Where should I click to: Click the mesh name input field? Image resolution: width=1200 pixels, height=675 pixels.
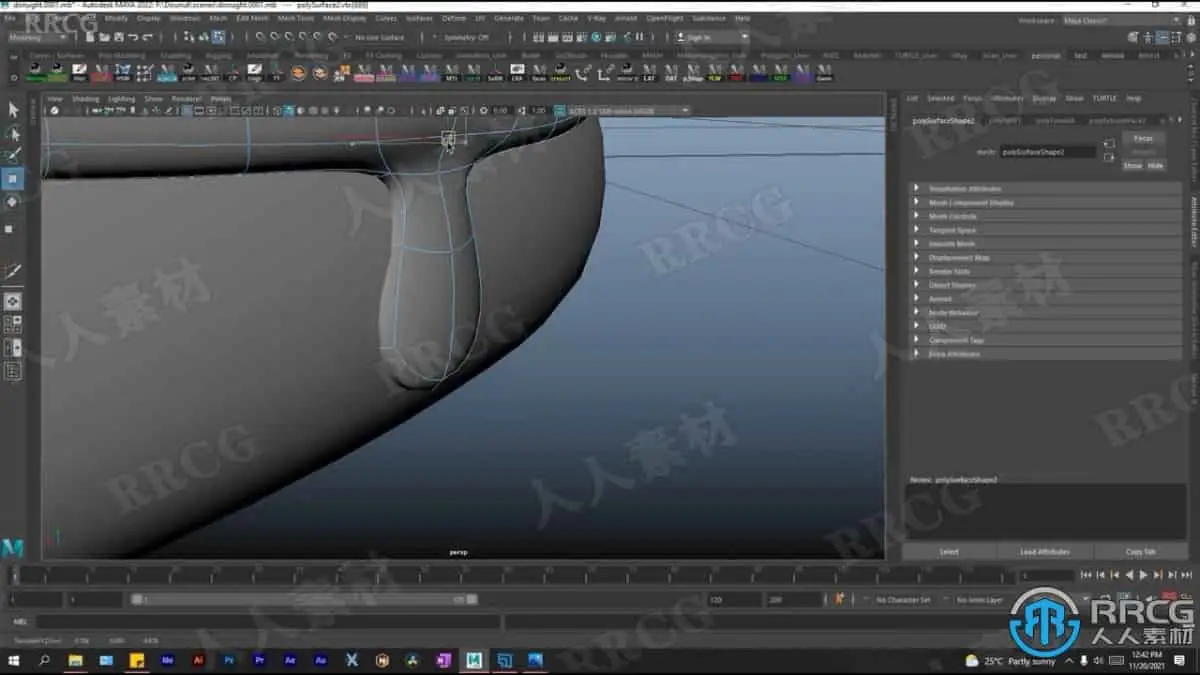pos(1047,152)
